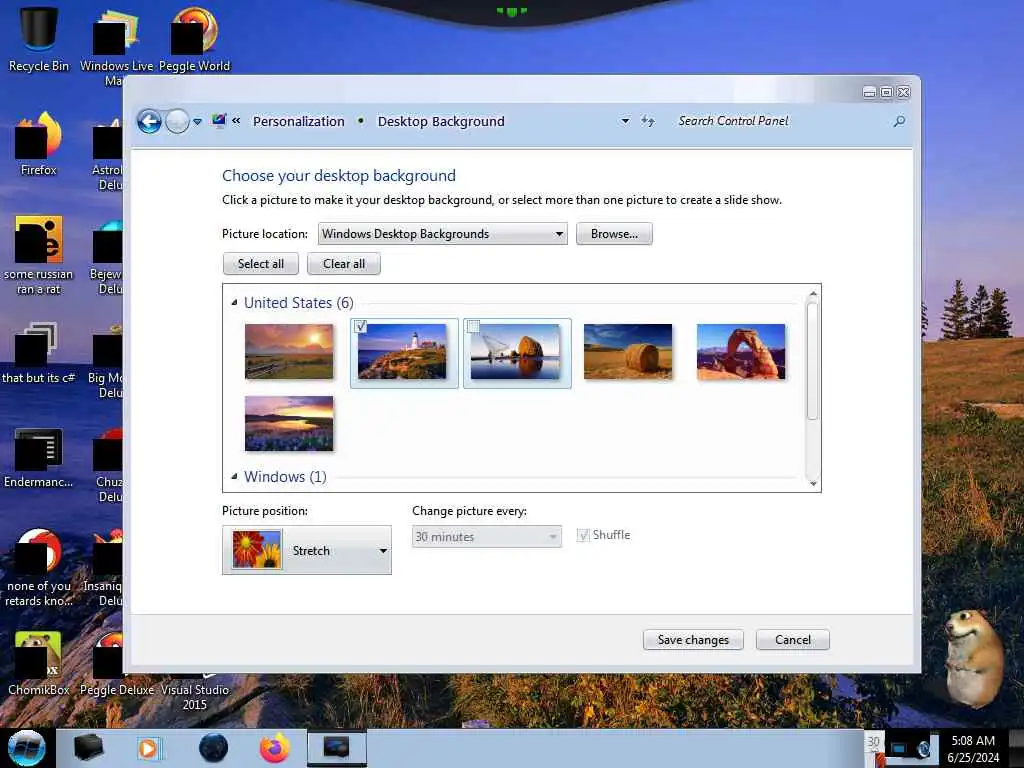The height and width of the screenshot is (768, 1024).
Task: Open the Change picture every dropdown
Action: tap(487, 537)
